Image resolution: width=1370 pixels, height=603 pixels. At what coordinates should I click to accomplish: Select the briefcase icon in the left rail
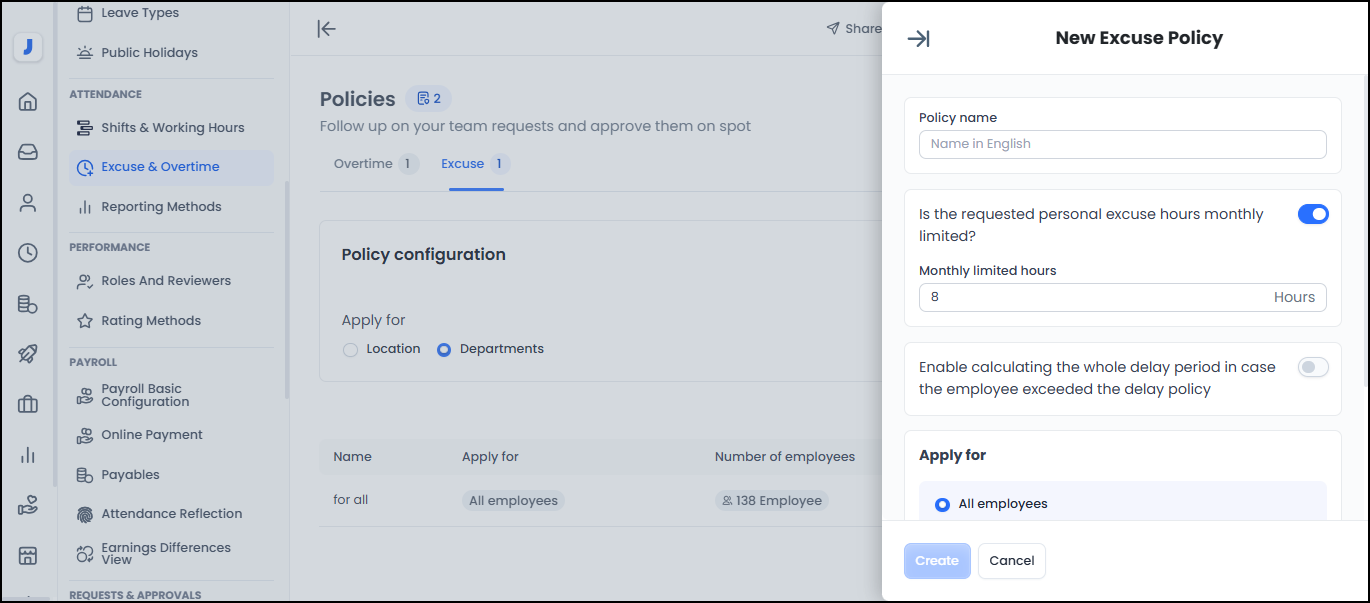26,404
